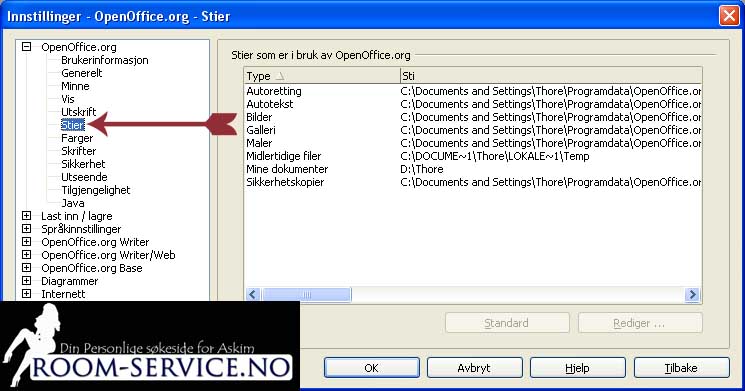This screenshot has width=745, height=391.
Task: Open the Vis settings page
Action: click(x=67, y=99)
